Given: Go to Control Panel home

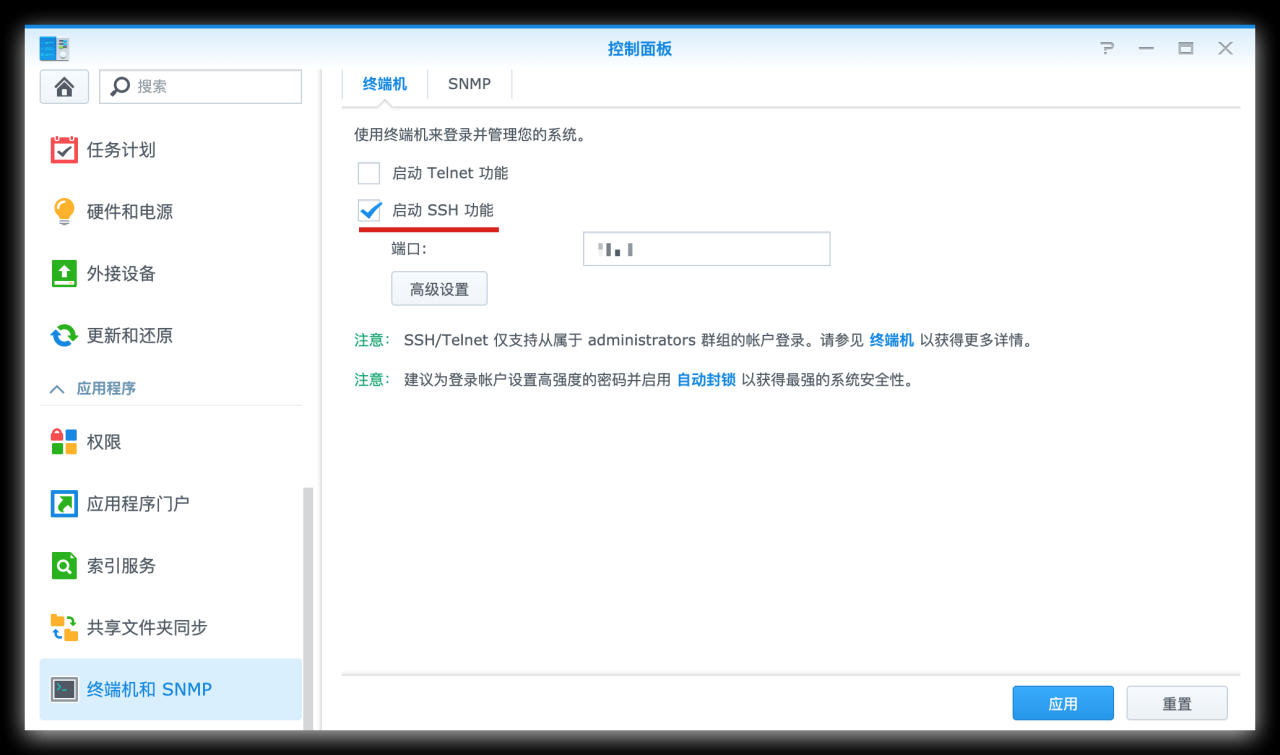Looking at the screenshot, I should pyautogui.click(x=65, y=87).
